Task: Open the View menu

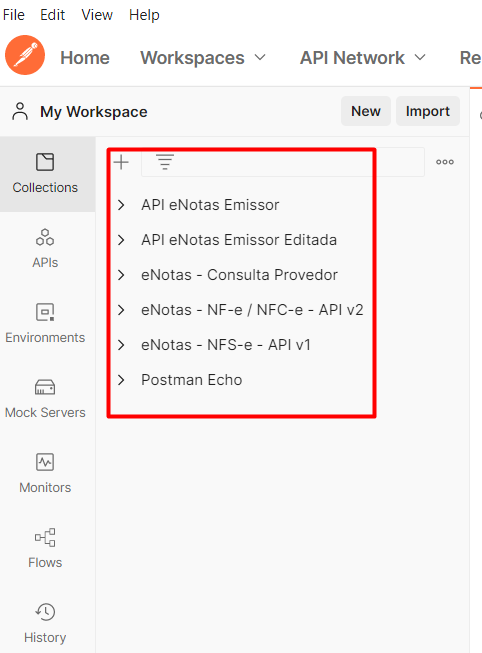Action: tap(97, 15)
